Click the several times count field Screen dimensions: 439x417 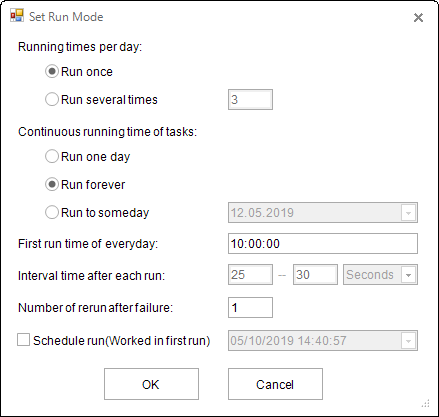(250, 99)
